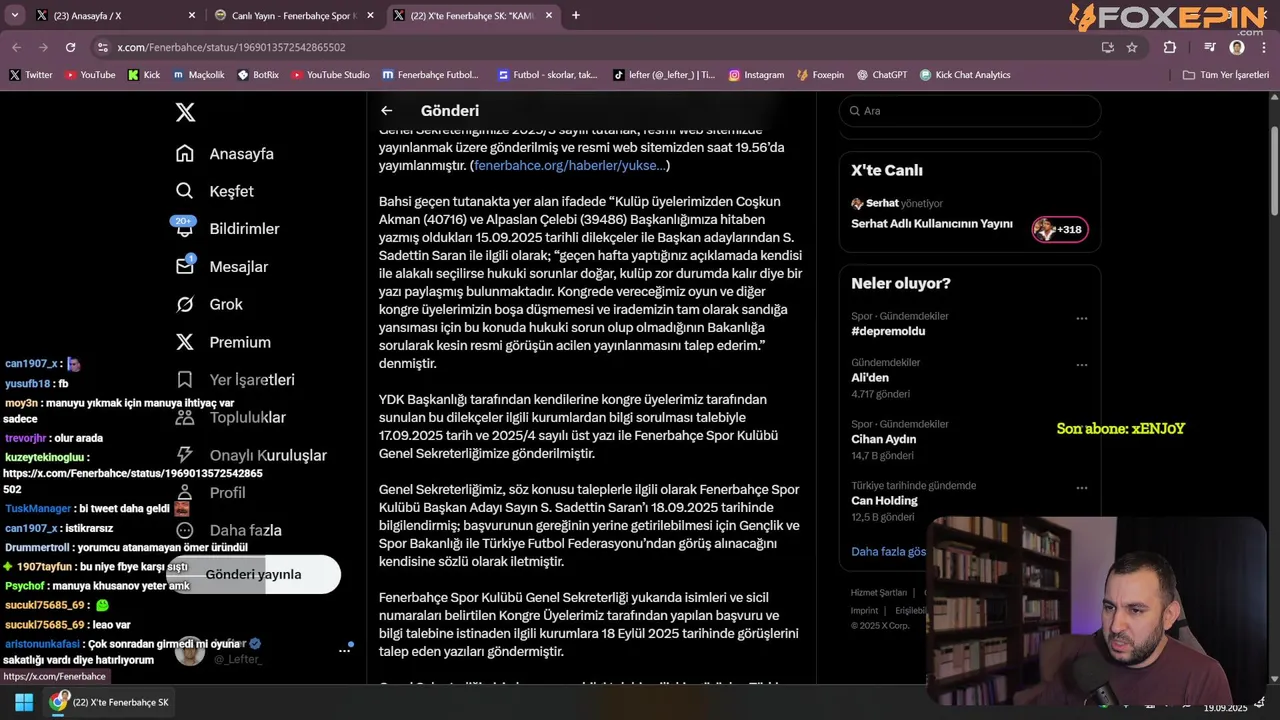Open tab search dropdown arrow in Chrome

tap(14, 15)
